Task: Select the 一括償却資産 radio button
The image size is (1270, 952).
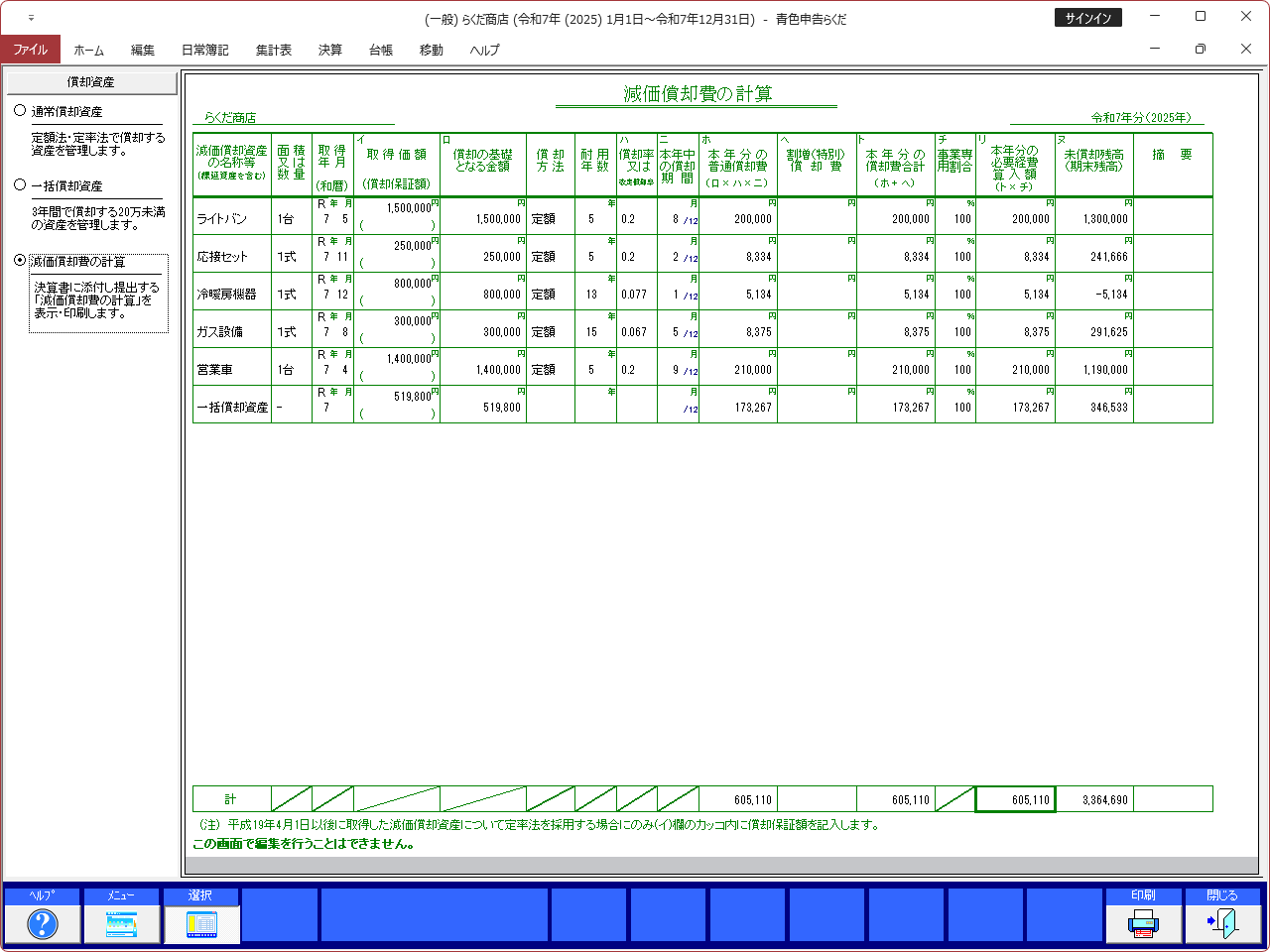Action: [20, 185]
